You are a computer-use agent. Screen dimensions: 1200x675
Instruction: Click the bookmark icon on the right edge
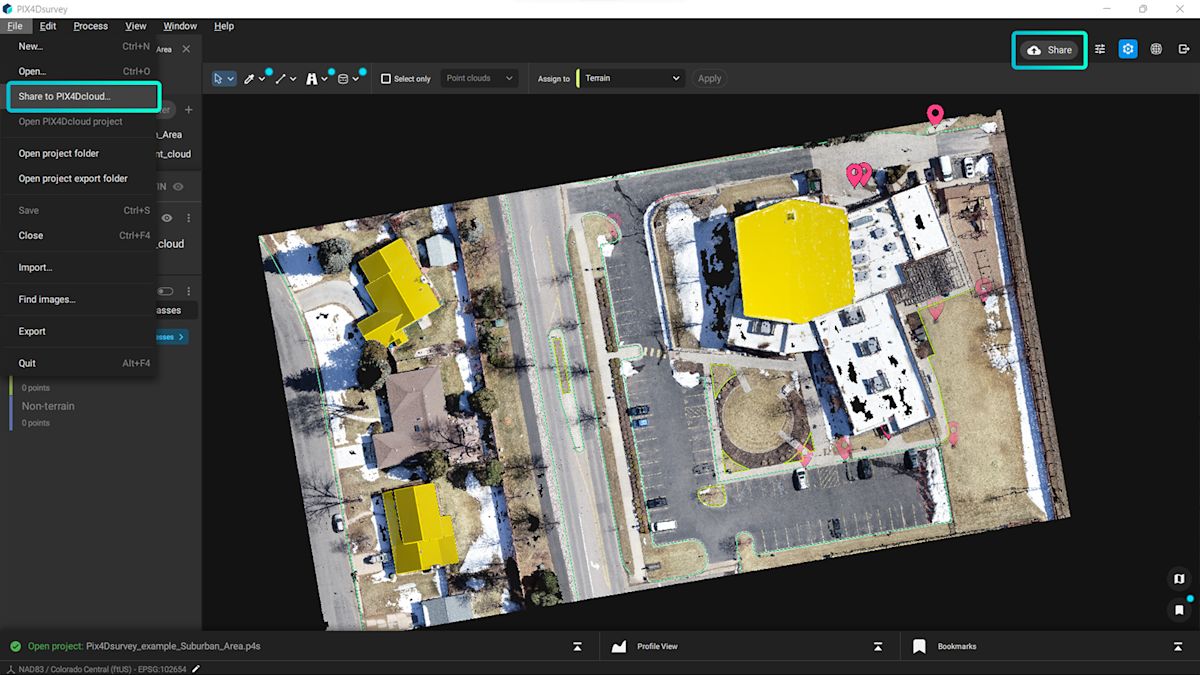click(x=1178, y=610)
